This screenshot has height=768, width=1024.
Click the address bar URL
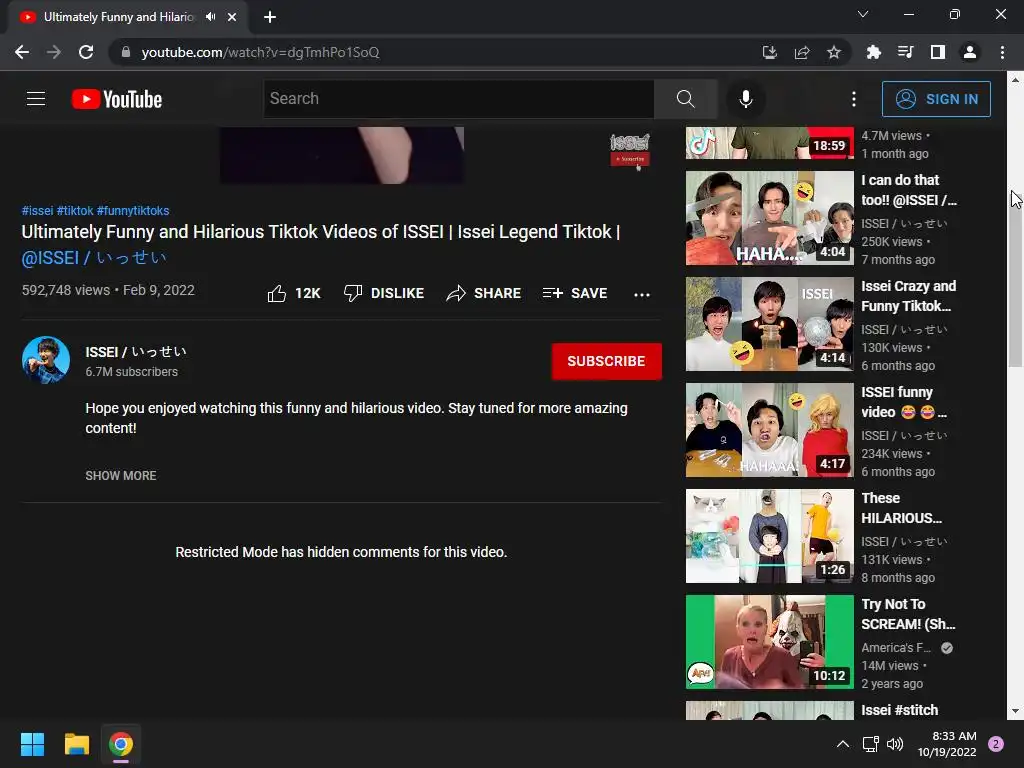[x=260, y=52]
